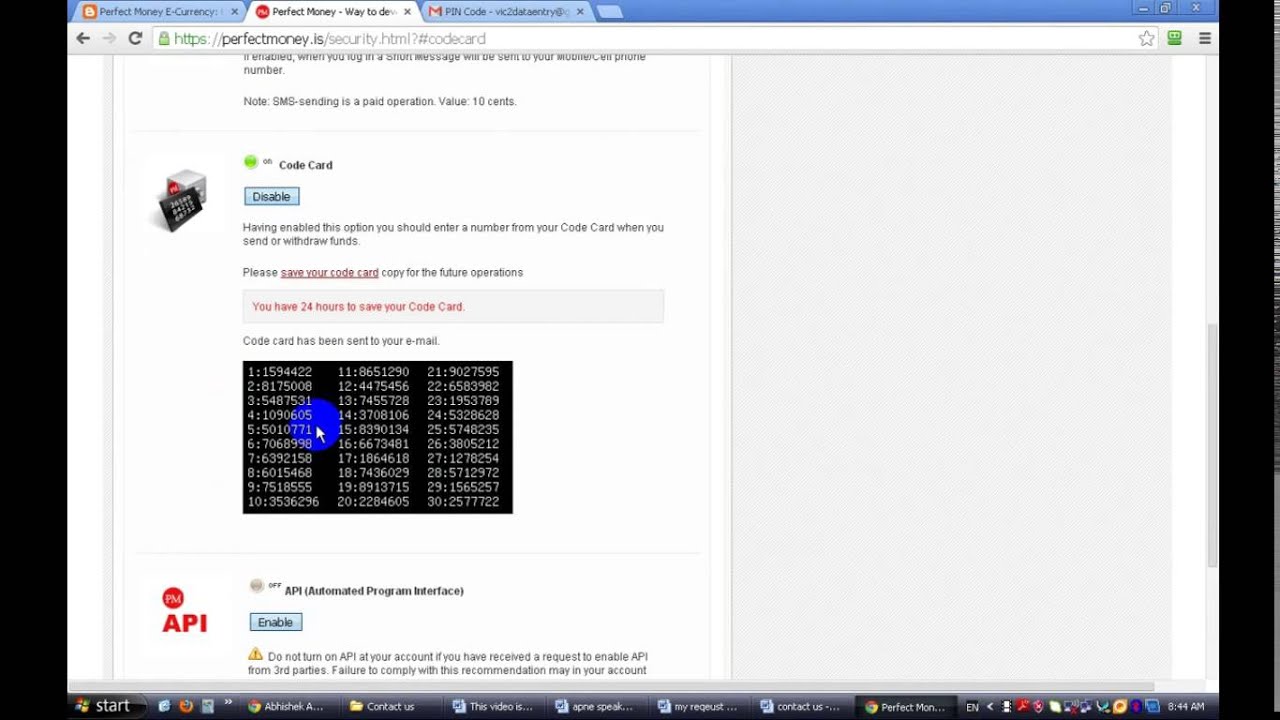
Task: Expand quick launch overflow chevron
Action: [x=228, y=704]
